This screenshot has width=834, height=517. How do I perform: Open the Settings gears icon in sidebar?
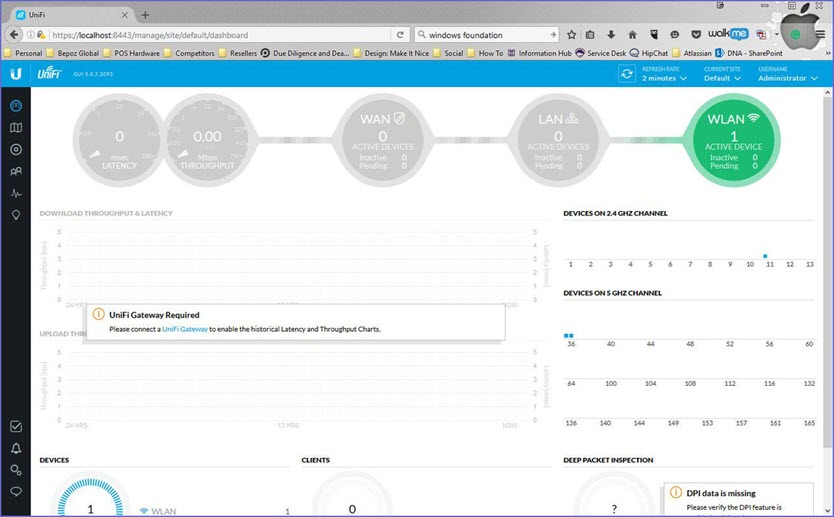click(16, 470)
